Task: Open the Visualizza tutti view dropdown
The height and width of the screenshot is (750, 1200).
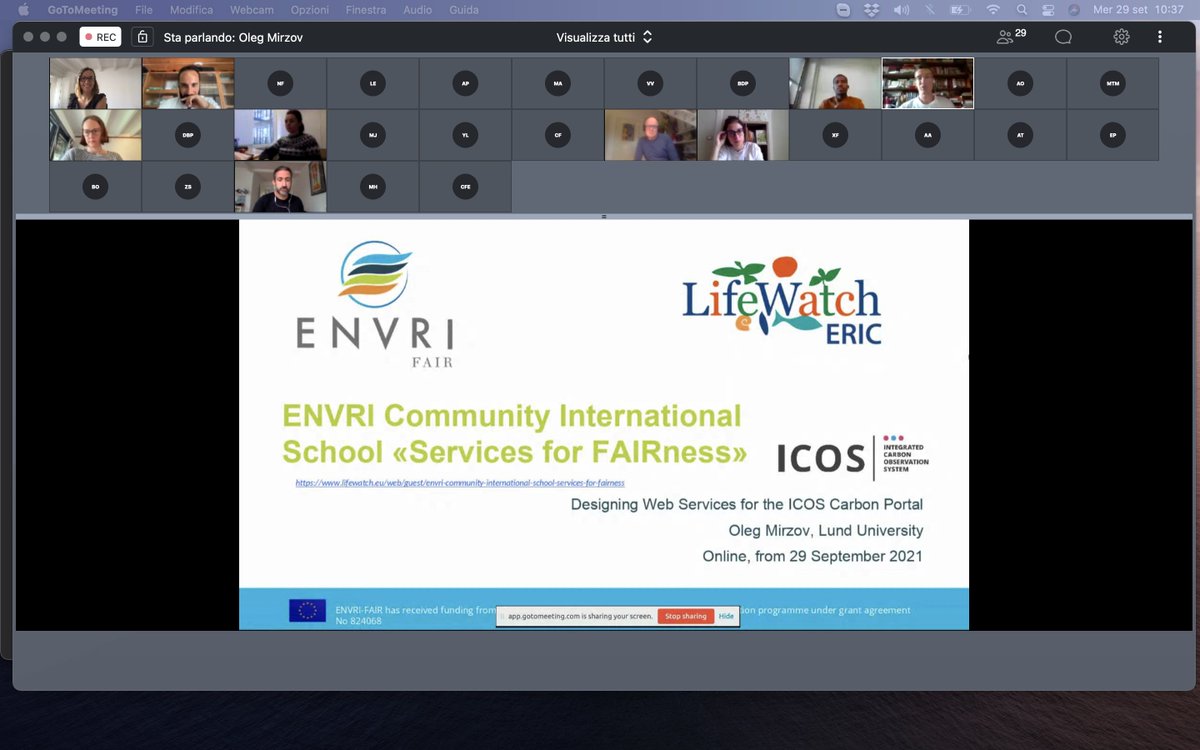Action: coord(604,37)
